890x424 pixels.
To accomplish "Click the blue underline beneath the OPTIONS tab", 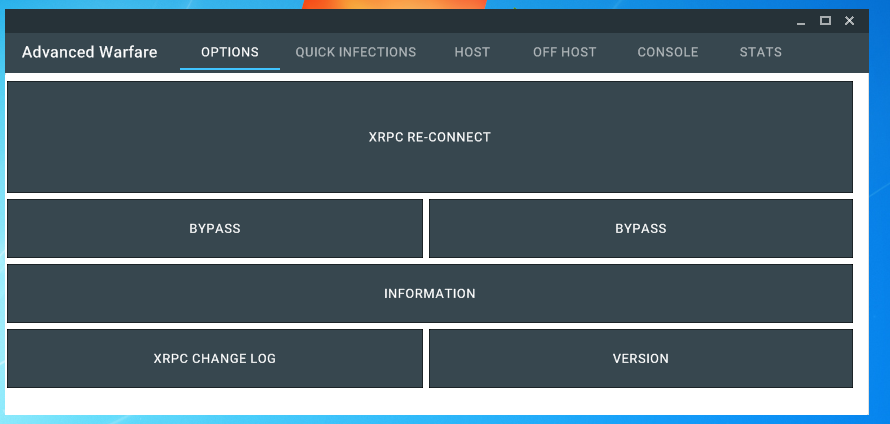I will point(230,69).
